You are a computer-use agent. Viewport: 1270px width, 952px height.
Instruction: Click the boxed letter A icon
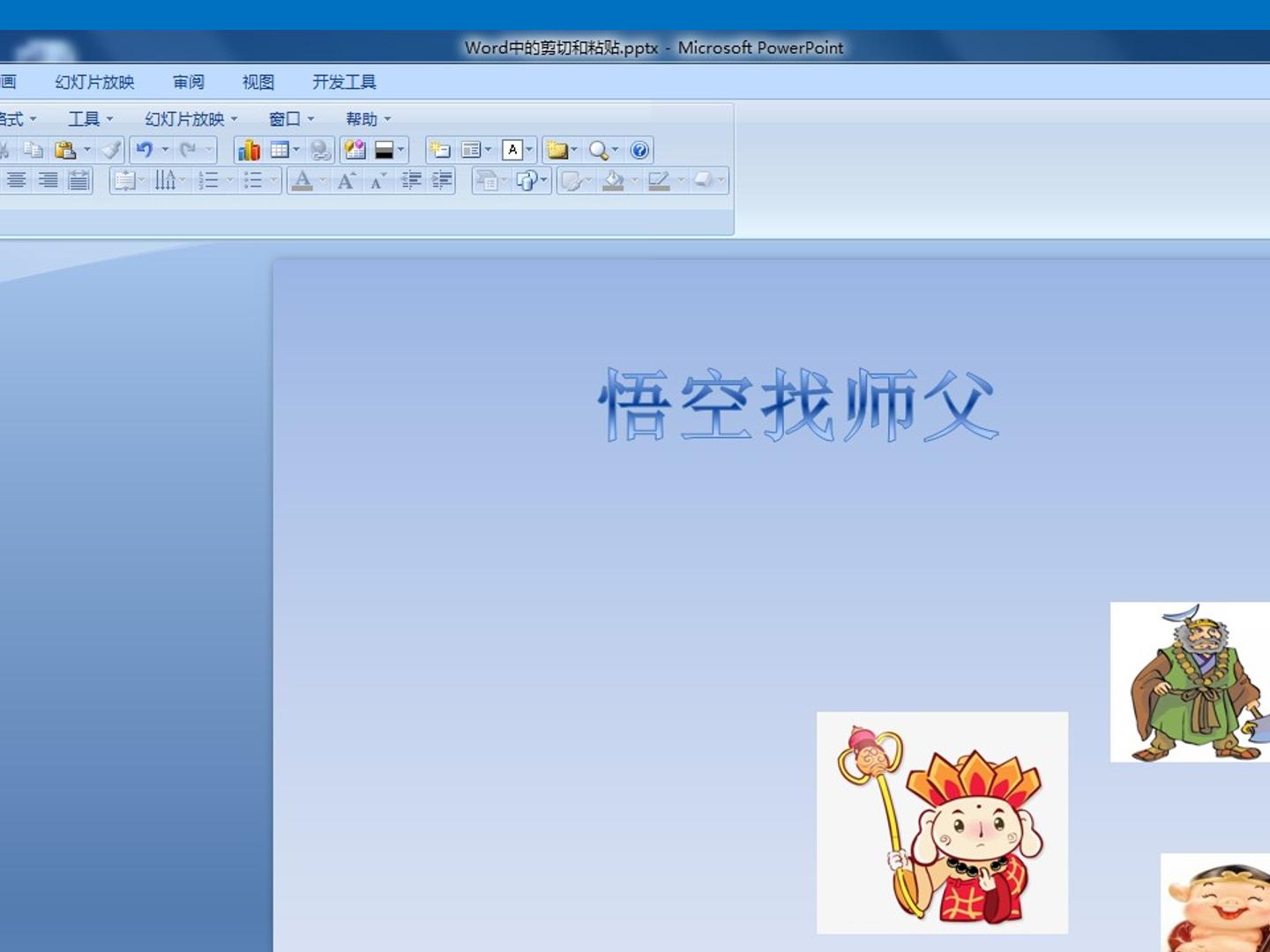[x=512, y=150]
